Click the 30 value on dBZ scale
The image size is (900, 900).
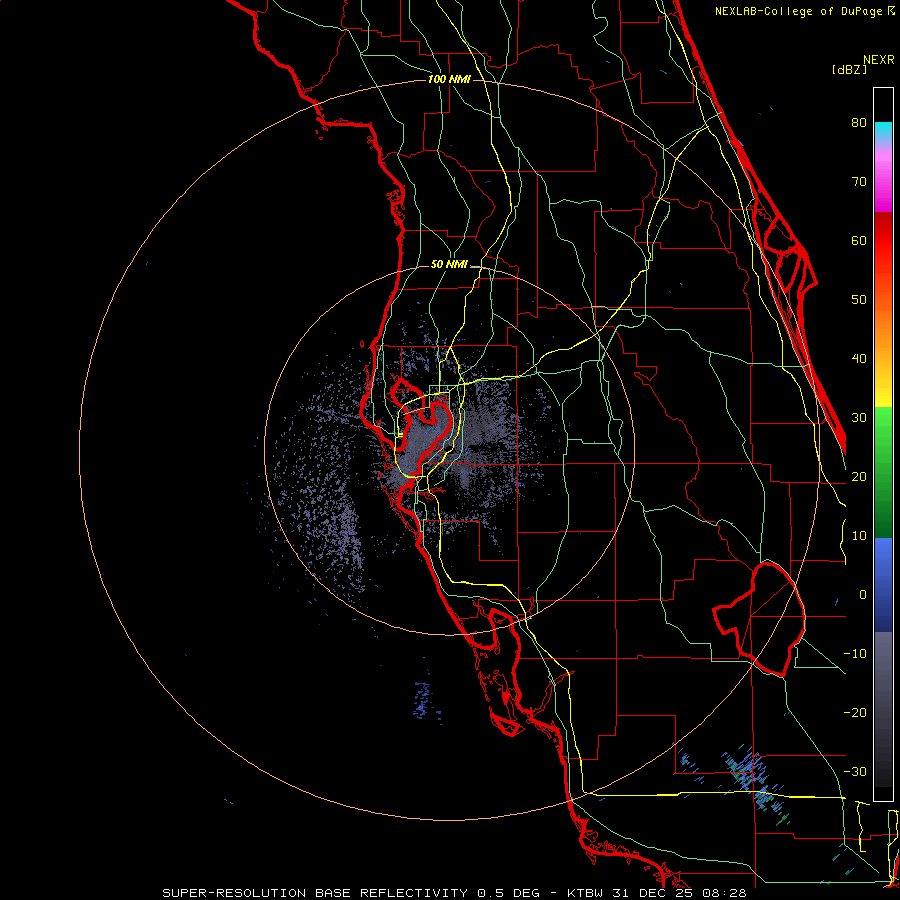[x=859, y=418]
